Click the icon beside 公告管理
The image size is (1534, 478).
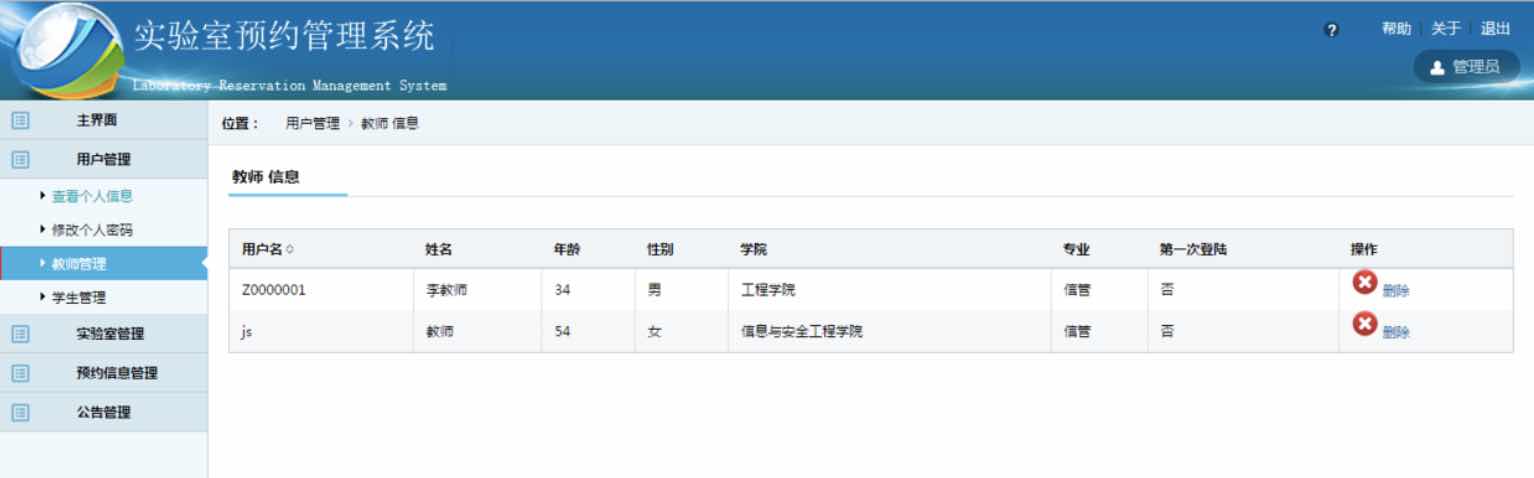pos(20,412)
